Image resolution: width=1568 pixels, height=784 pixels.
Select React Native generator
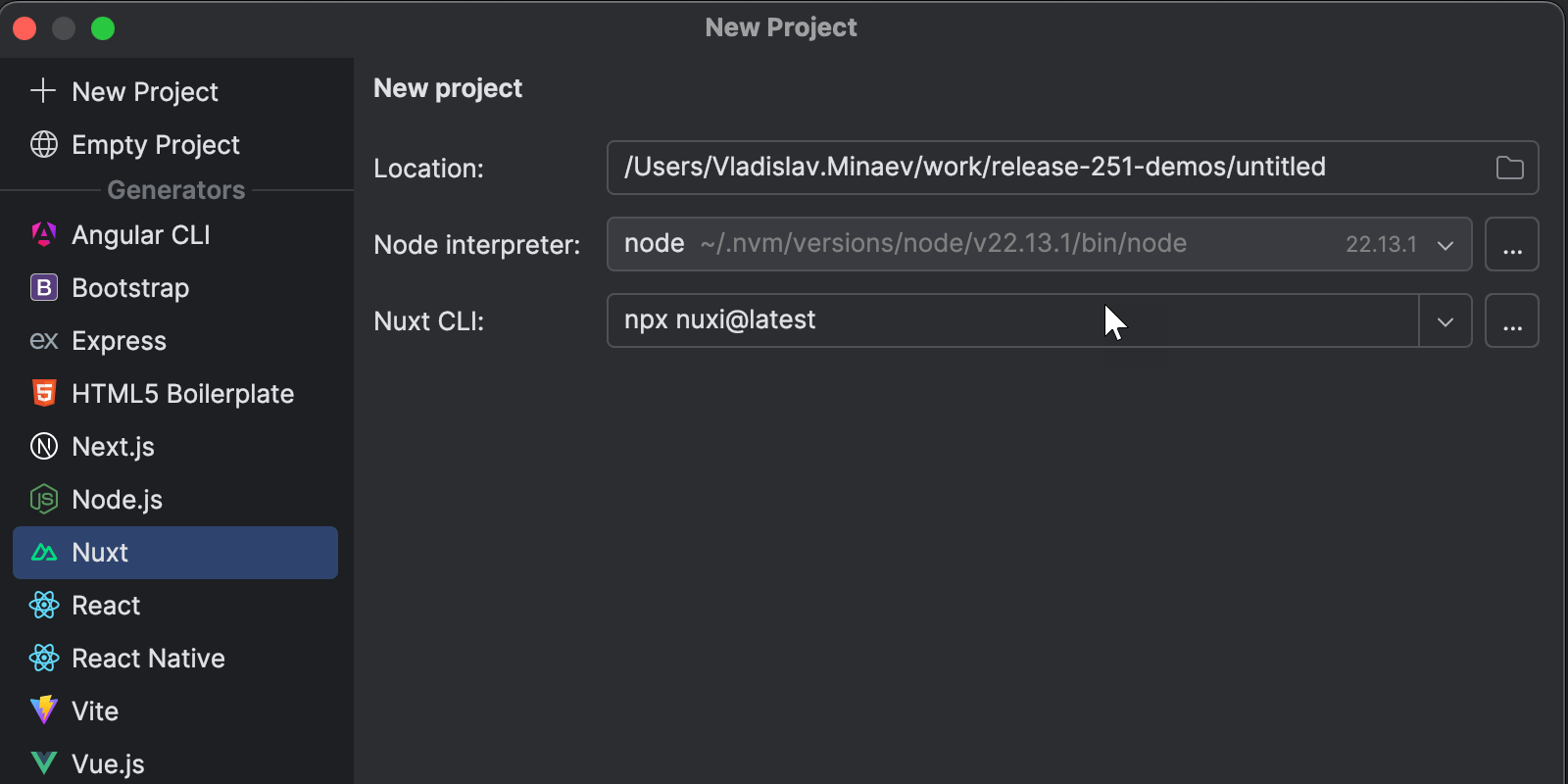pyautogui.click(x=148, y=659)
